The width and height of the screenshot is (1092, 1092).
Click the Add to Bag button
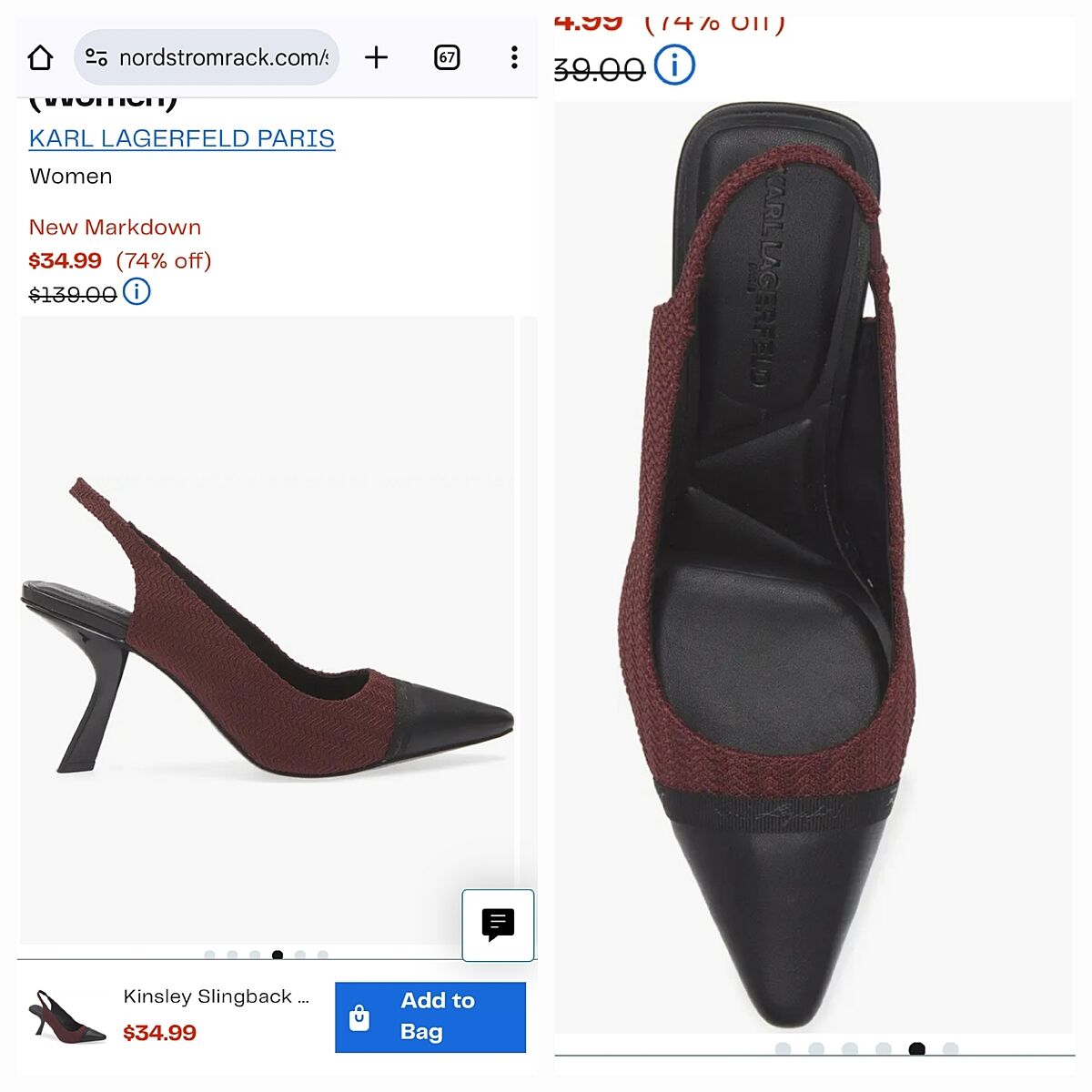tap(430, 1016)
